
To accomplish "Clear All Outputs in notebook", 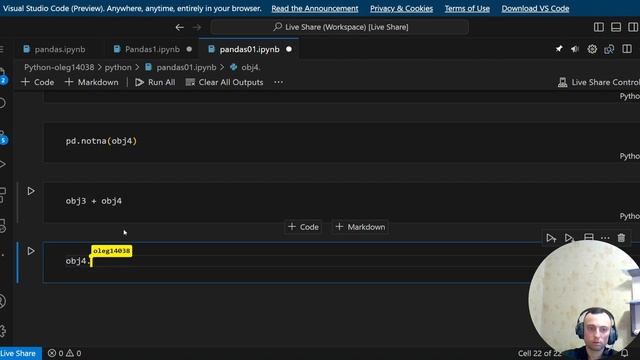I will [224, 82].
